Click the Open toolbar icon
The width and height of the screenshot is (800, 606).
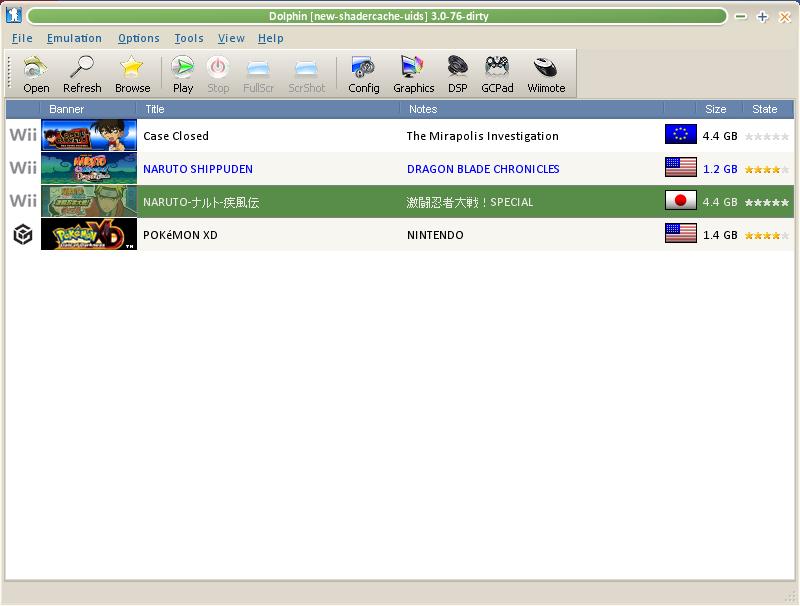36,67
